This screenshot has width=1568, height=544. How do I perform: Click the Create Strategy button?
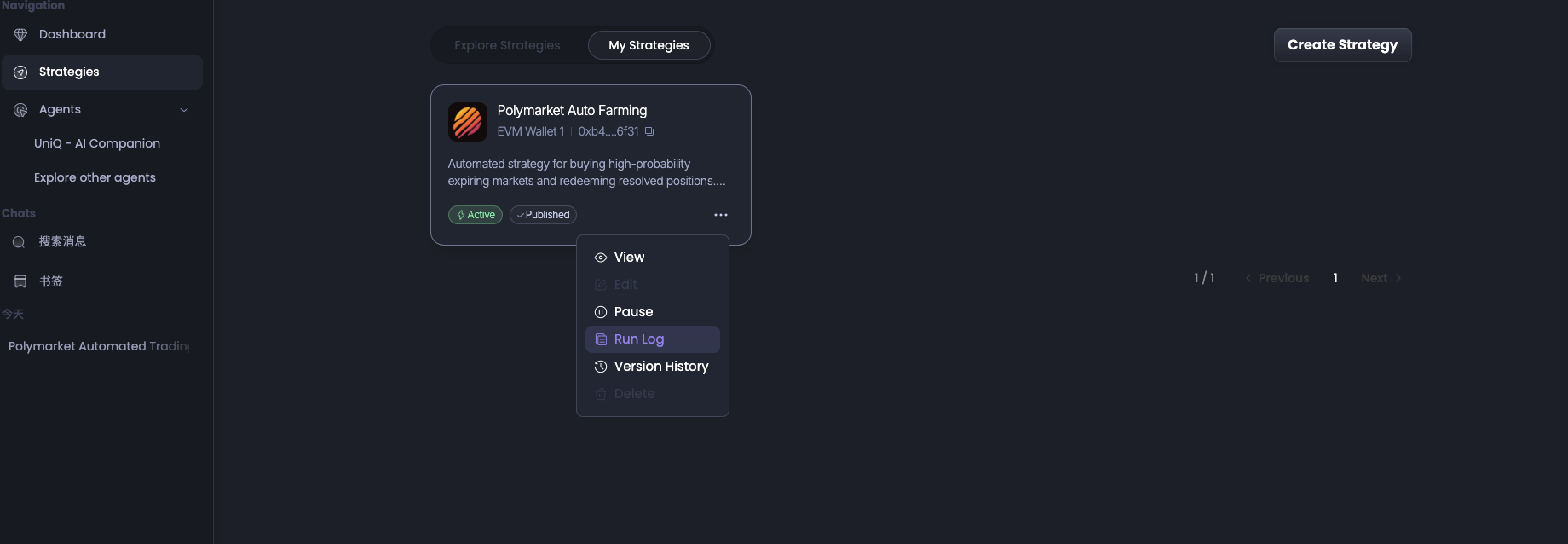click(1342, 45)
